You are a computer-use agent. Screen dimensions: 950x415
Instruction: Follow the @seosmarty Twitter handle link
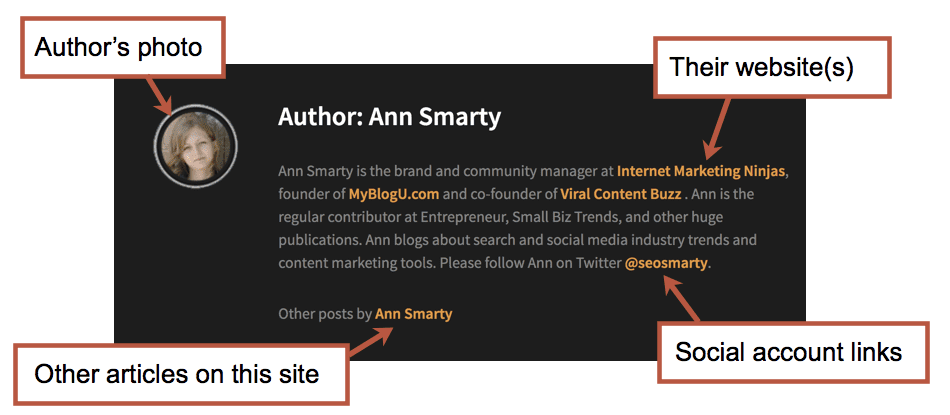tap(666, 264)
